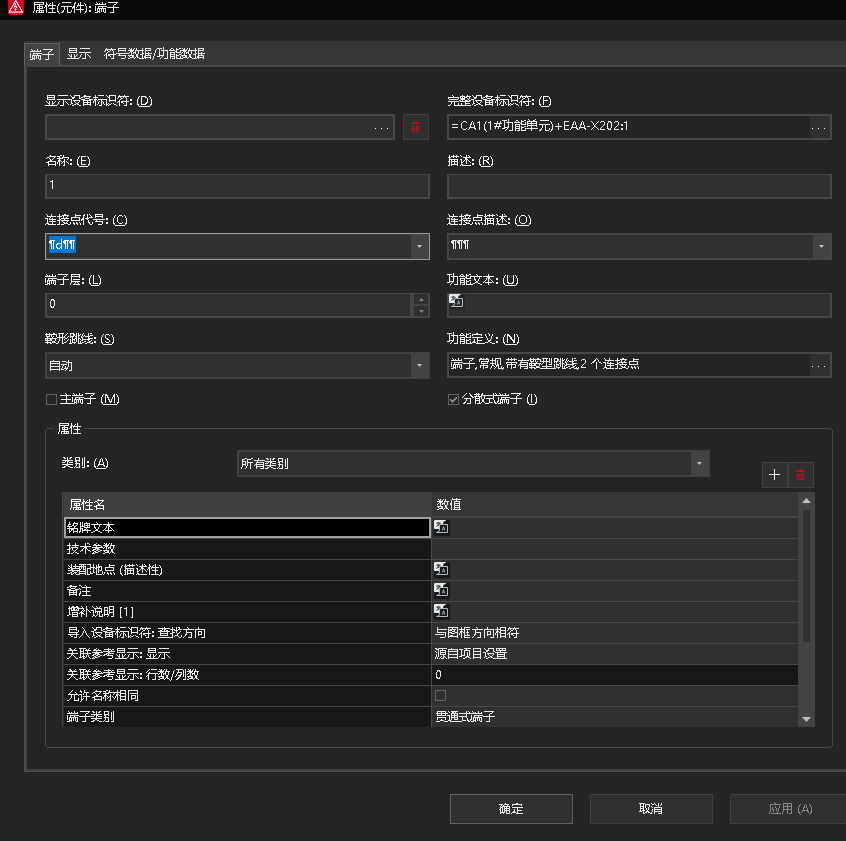Click the red delete icon beside 显示设备标识符 field
The image size is (846, 841).
(x=416, y=127)
